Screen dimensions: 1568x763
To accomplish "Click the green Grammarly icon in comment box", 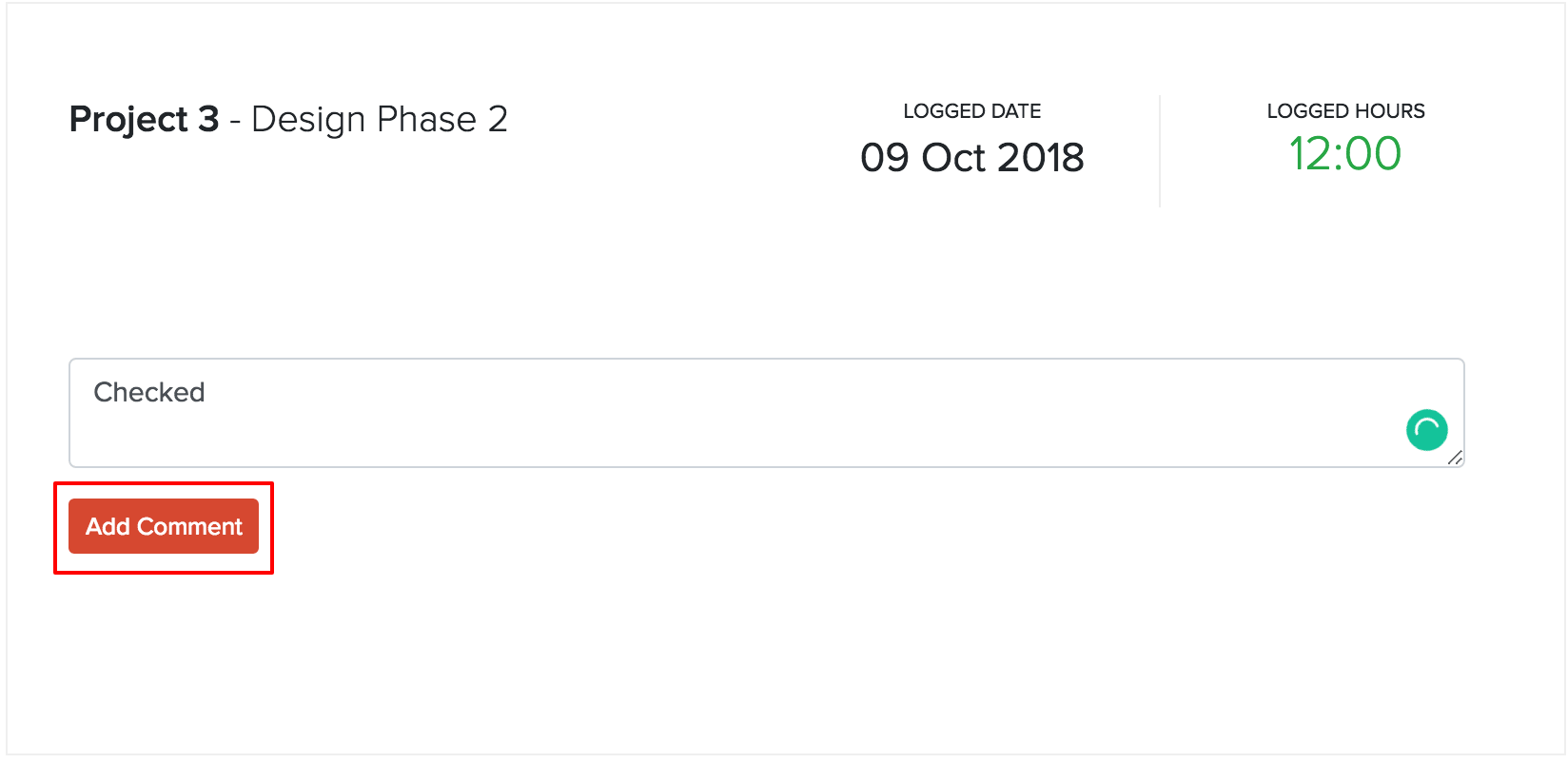I will click(1426, 430).
